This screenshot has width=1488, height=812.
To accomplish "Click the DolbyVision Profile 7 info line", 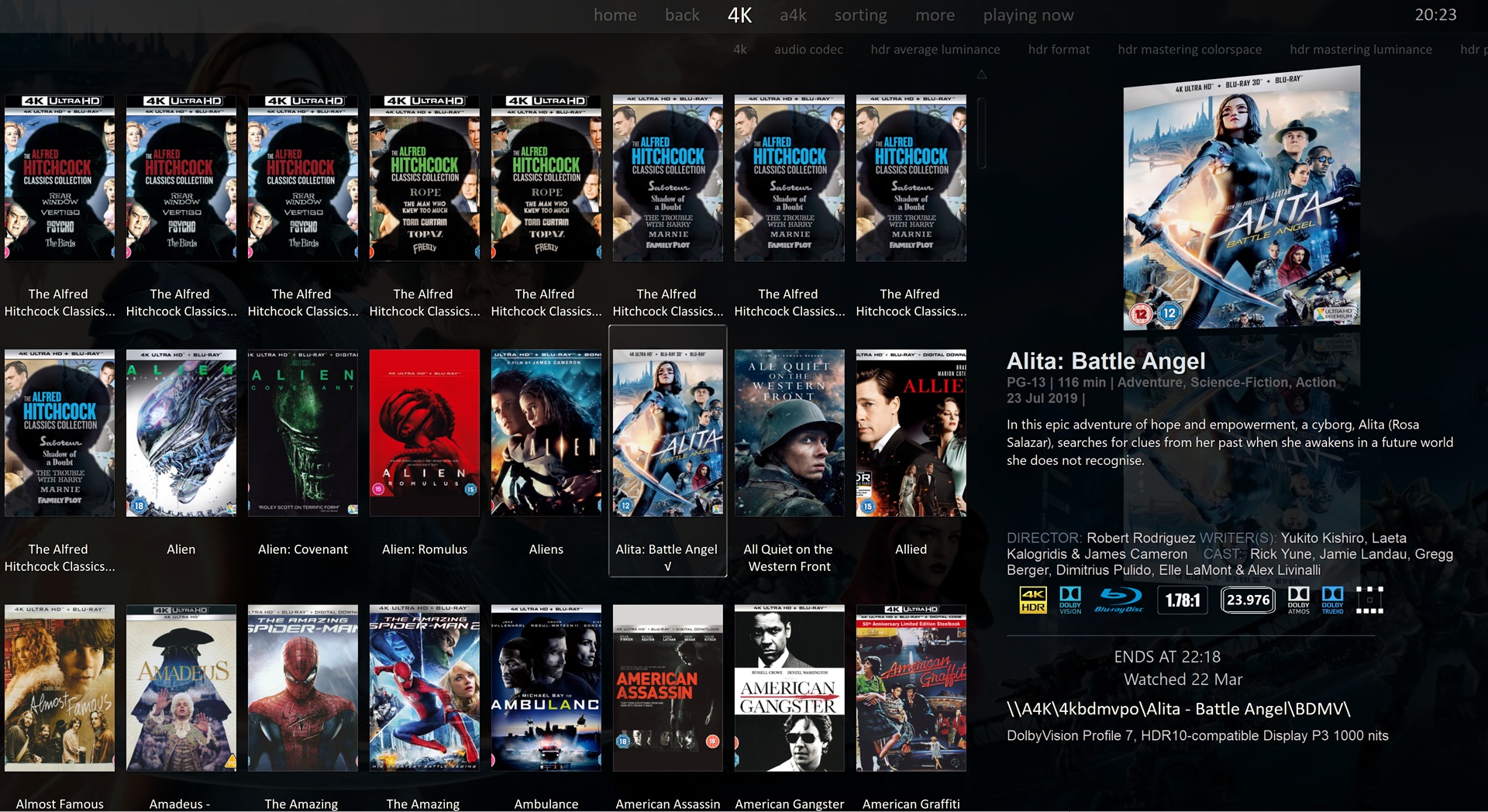I will click(x=1197, y=736).
